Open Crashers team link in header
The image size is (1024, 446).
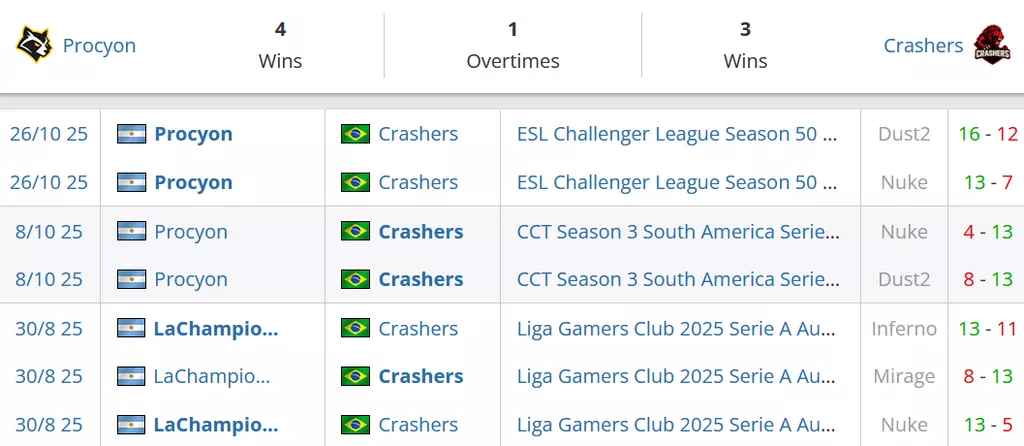coord(923,46)
